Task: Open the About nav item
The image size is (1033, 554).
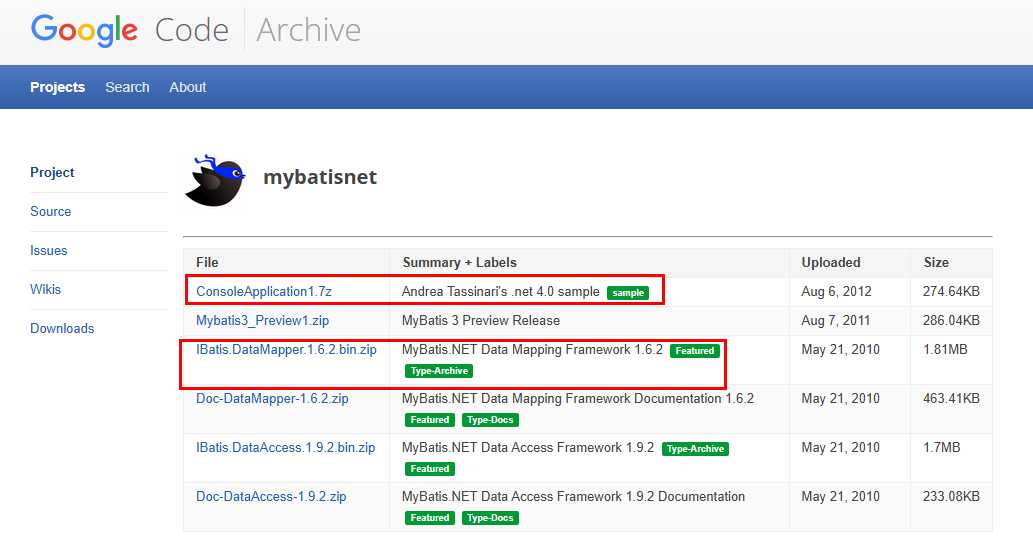Action: pyautogui.click(x=188, y=87)
